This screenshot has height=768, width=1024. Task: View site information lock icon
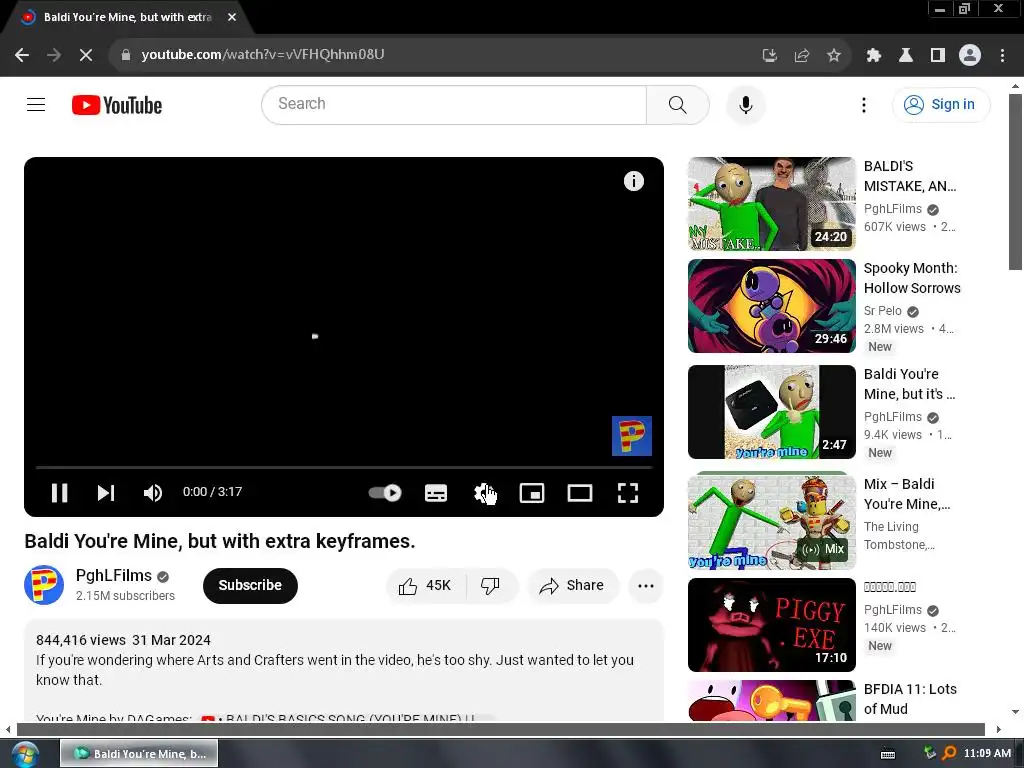click(x=125, y=55)
